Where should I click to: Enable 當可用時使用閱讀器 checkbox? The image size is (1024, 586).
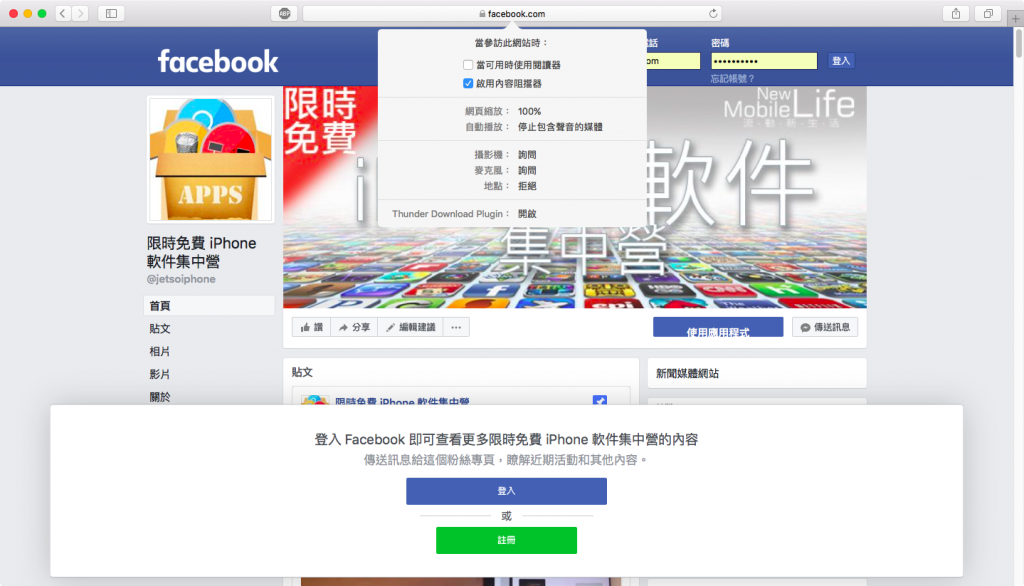468,65
